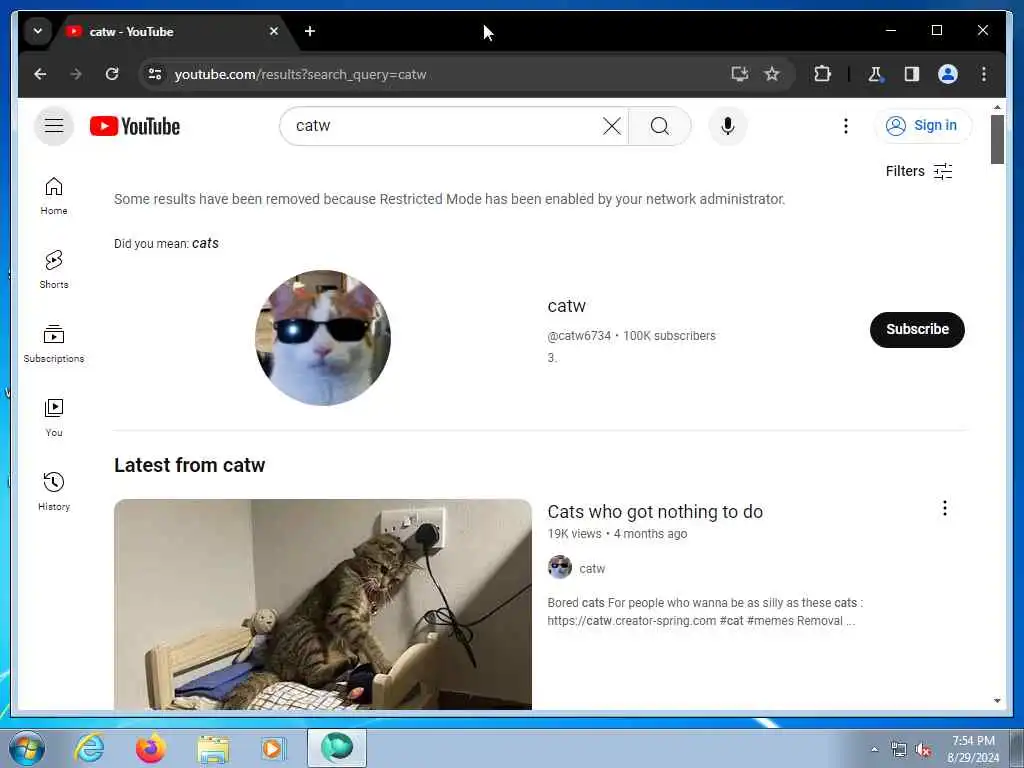Open the small catw avatar beside uploader name
The width and height of the screenshot is (1024, 768).
[560, 567]
